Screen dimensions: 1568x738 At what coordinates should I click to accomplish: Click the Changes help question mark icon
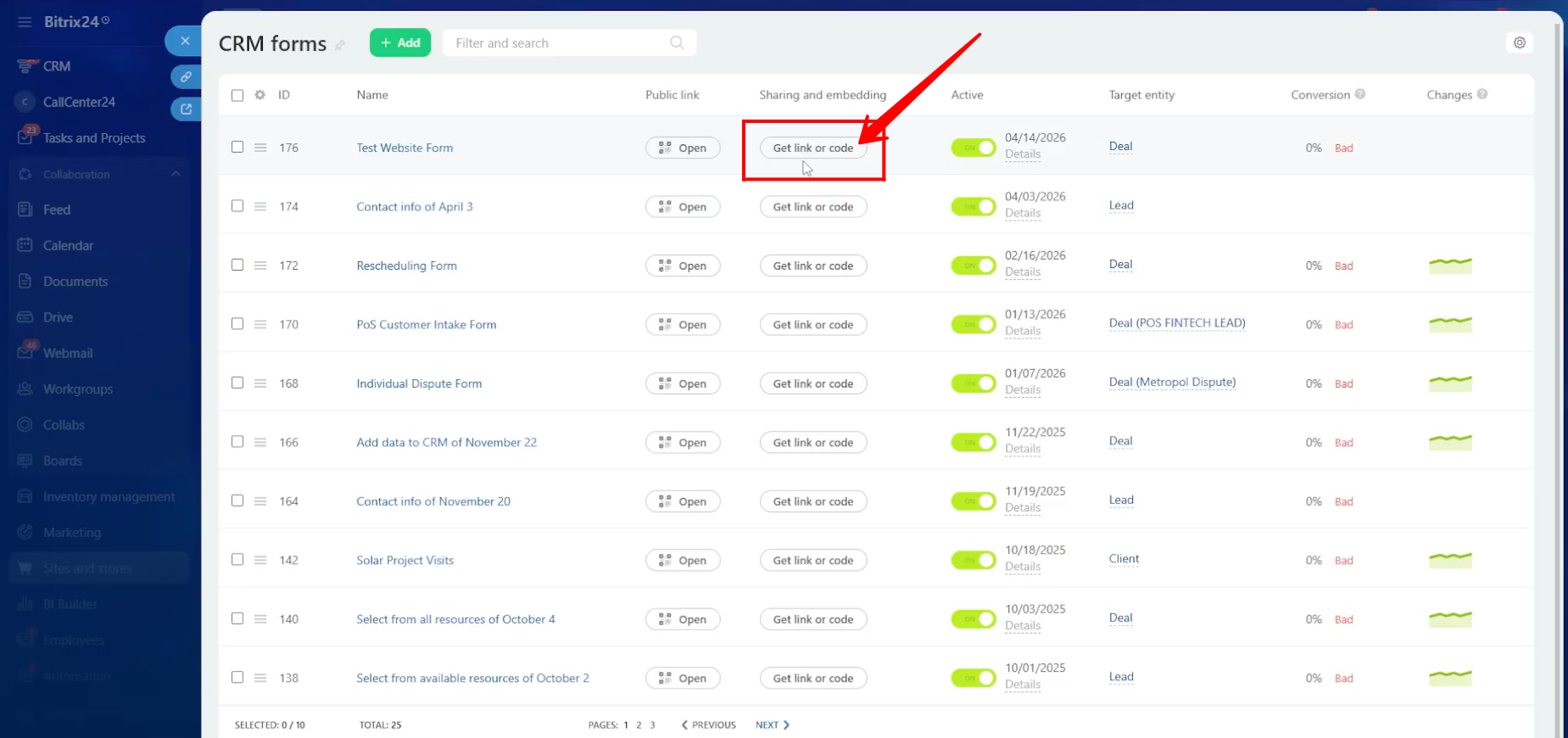(1482, 94)
